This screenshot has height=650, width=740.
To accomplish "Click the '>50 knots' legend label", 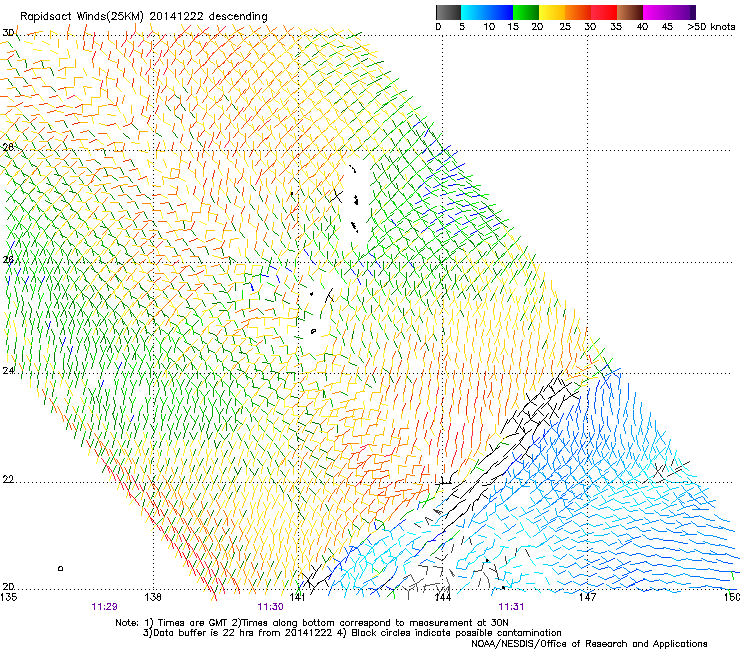I will pyautogui.click(x=711, y=26).
